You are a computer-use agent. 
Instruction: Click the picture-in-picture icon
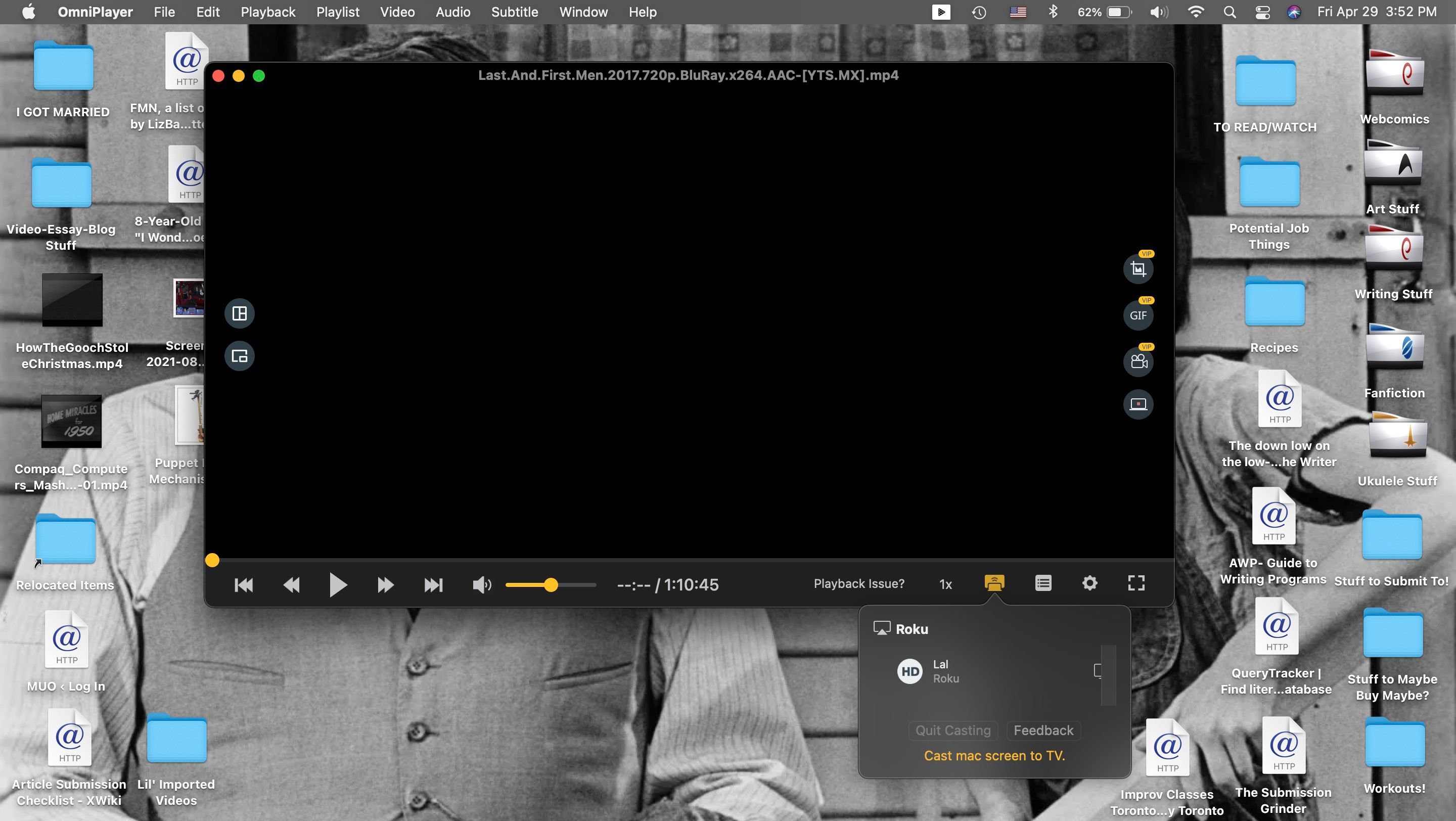click(x=240, y=356)
